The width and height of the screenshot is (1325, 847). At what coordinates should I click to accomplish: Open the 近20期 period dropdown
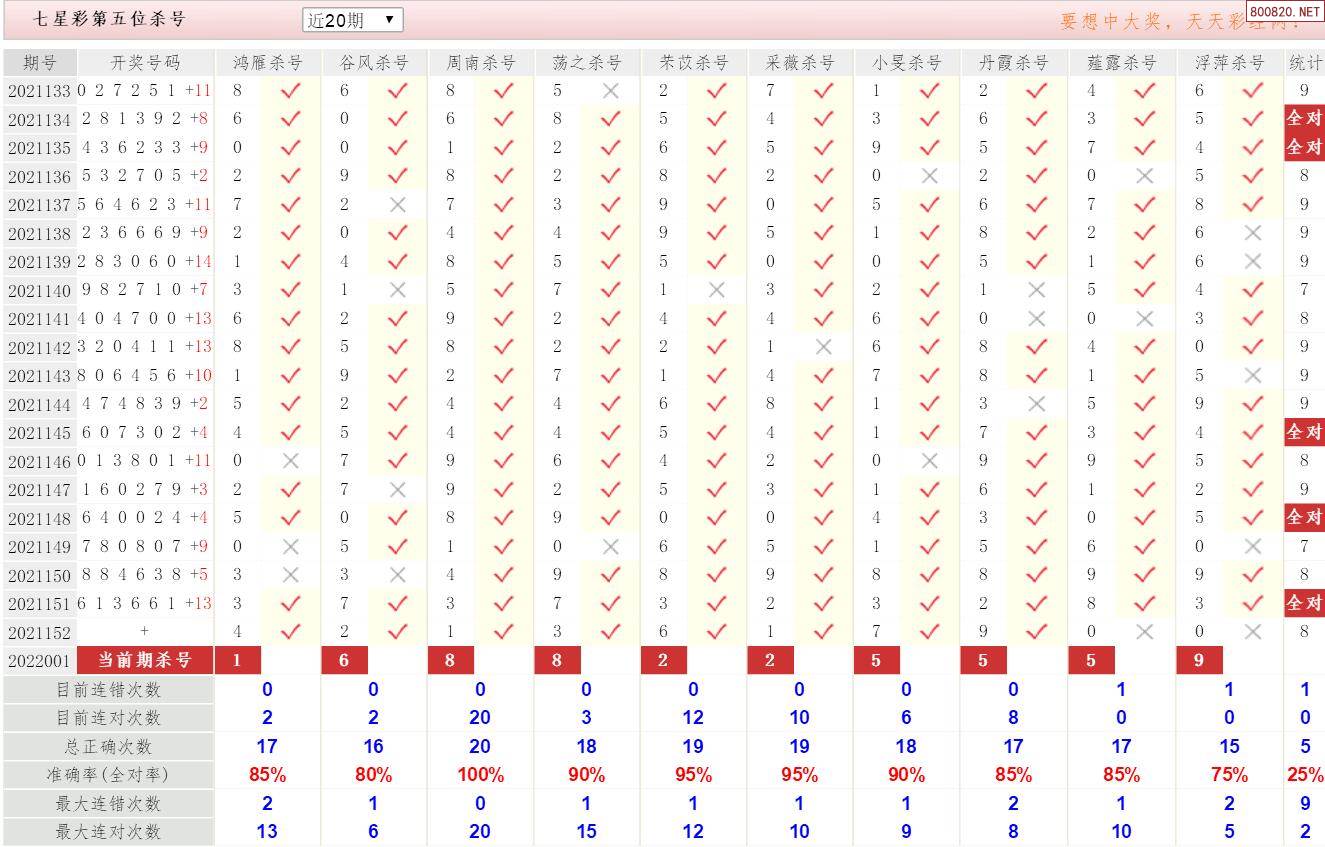pyautogui.click(x=353, y=20)
